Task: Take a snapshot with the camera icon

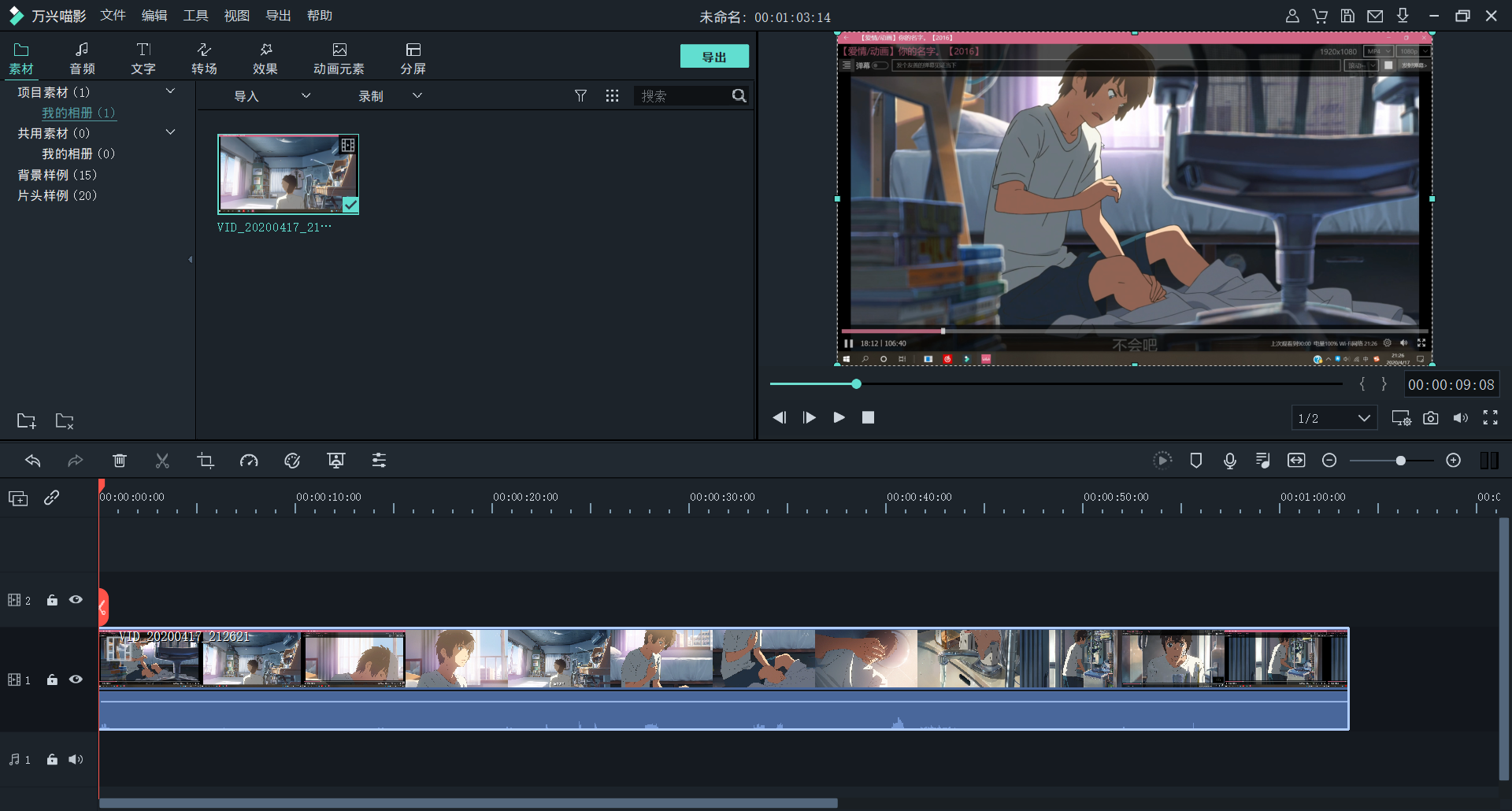Action: (x=1431, y=418)
